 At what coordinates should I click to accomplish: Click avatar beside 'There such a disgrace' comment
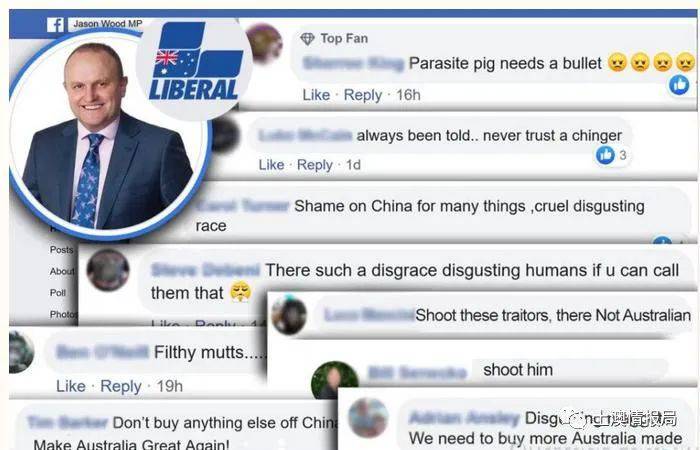tap(108, 270)
